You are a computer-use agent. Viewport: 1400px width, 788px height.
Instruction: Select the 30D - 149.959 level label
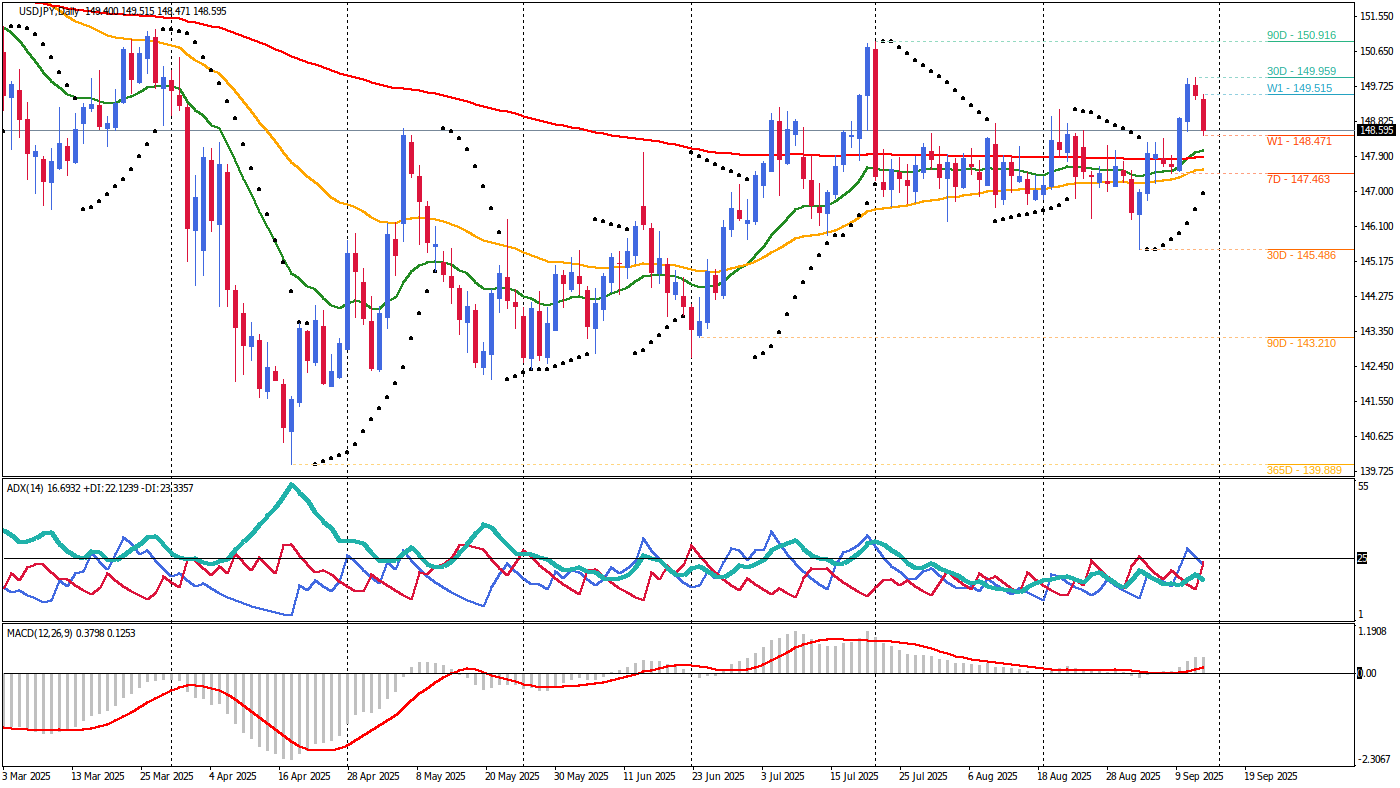[x=1301, y=71]
